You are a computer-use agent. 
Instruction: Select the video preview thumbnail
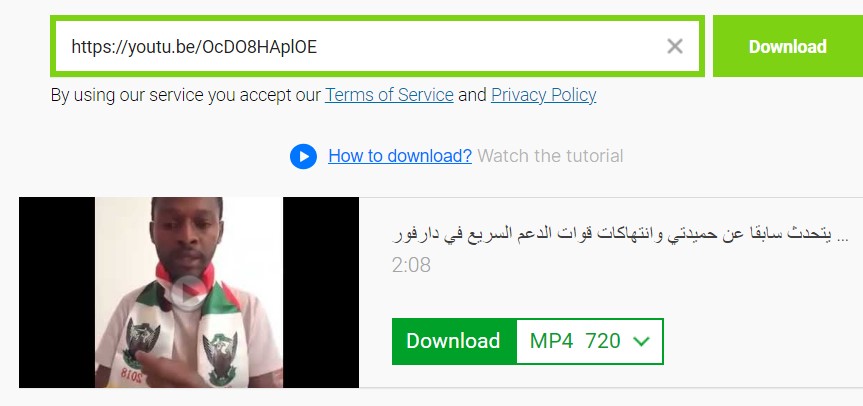pos(189,292)
